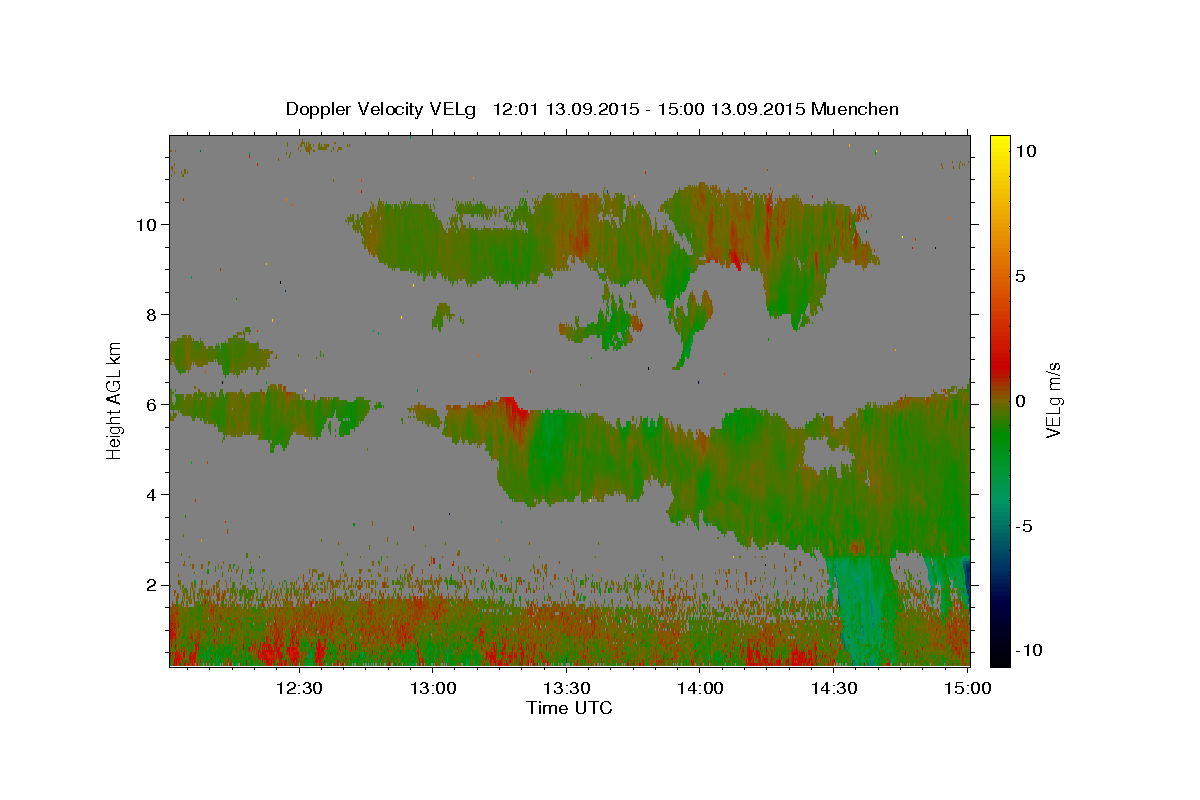Screen dimensions: 1200x800
Task: Click the 15:00 time tick label
Action: [x=967, y=689]
